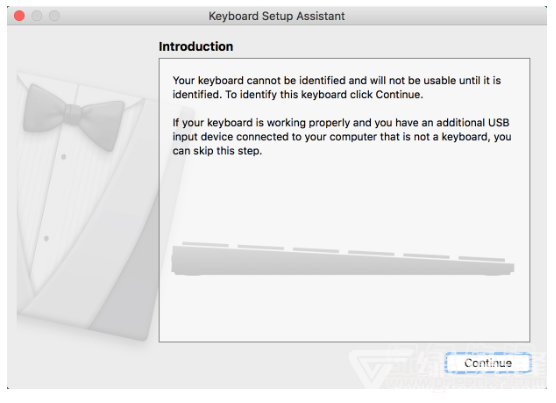Click the white tuxedo shirt collar
Image resolution: width=556 pixels, height=403 pixels.
click(83, 89)
